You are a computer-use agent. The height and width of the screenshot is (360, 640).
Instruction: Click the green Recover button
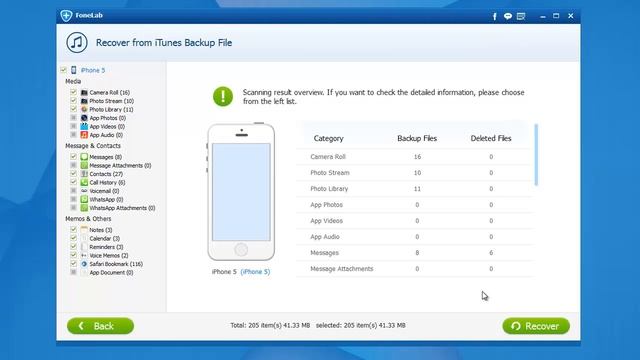[536, 326]
